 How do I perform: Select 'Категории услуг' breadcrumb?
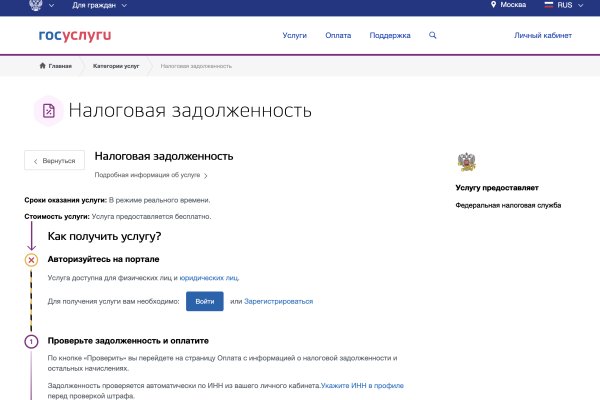click(116, 66)
